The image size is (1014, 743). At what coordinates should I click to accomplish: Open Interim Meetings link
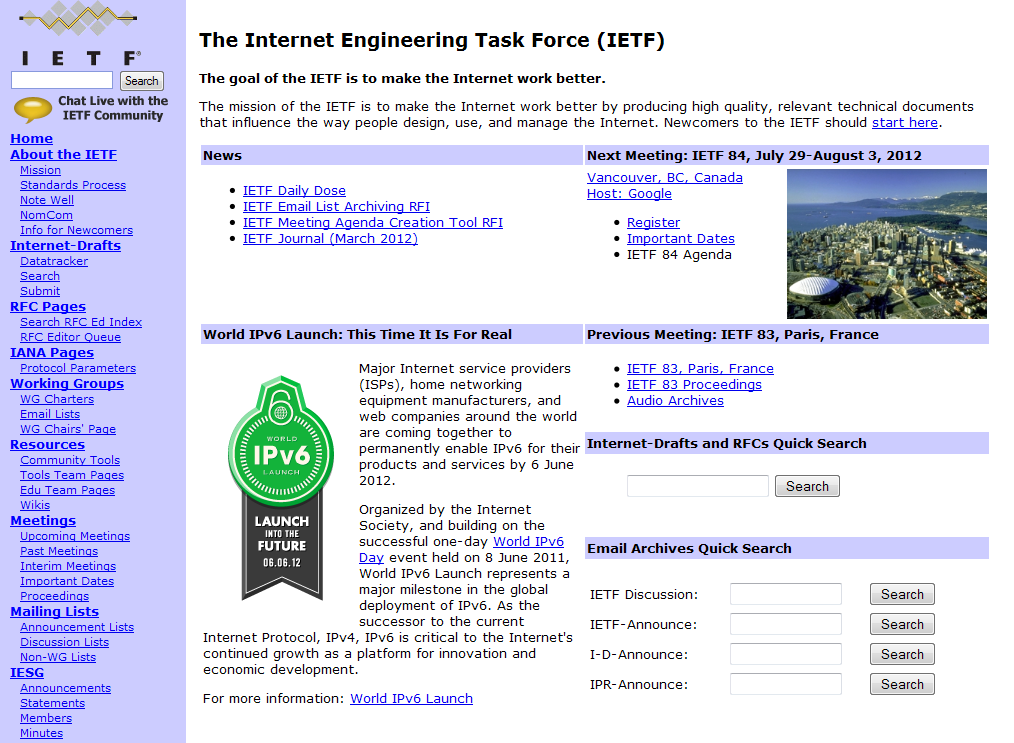68,566
